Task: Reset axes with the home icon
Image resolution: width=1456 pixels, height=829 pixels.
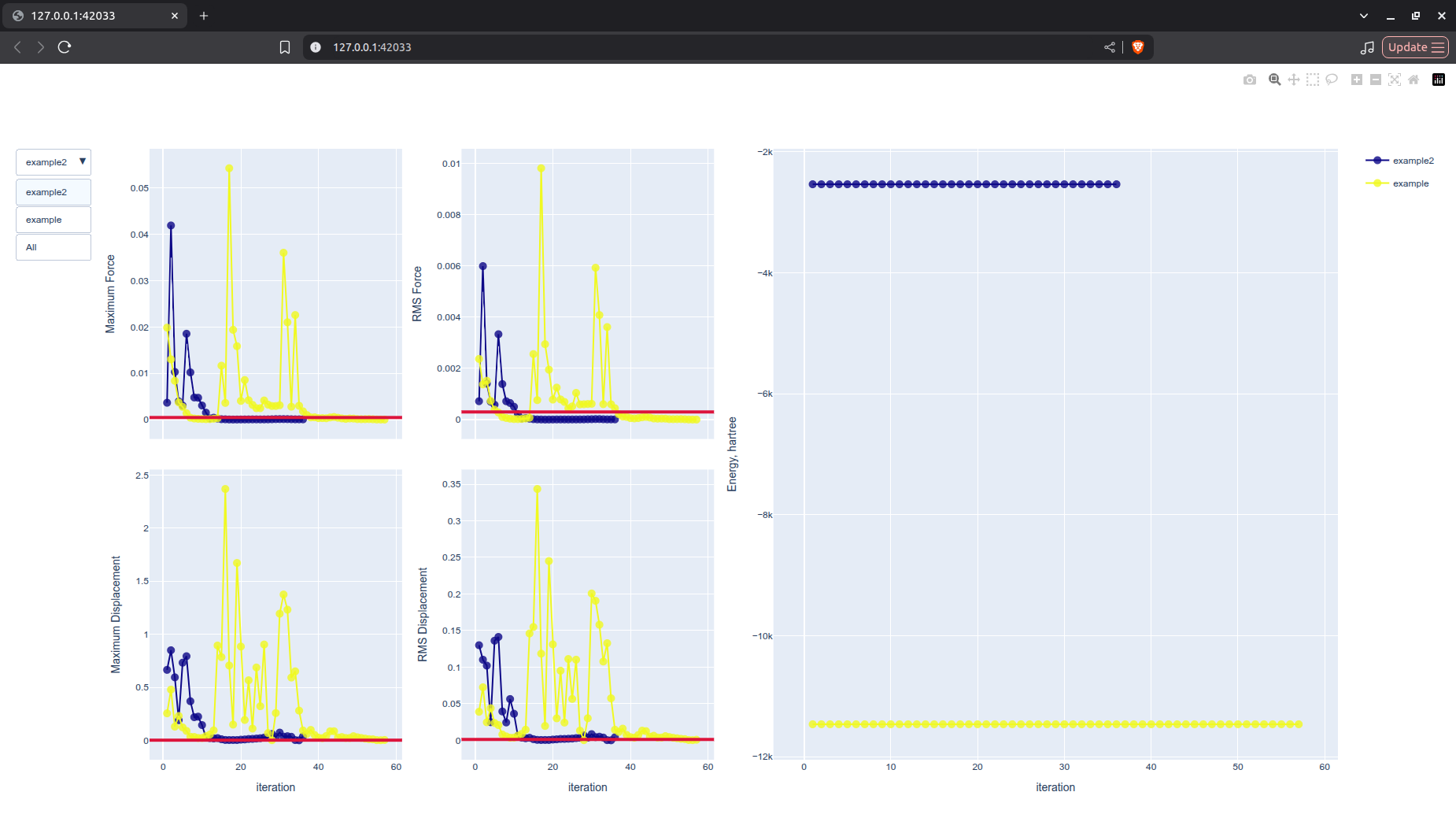Action: click(x=1414, y=80)
